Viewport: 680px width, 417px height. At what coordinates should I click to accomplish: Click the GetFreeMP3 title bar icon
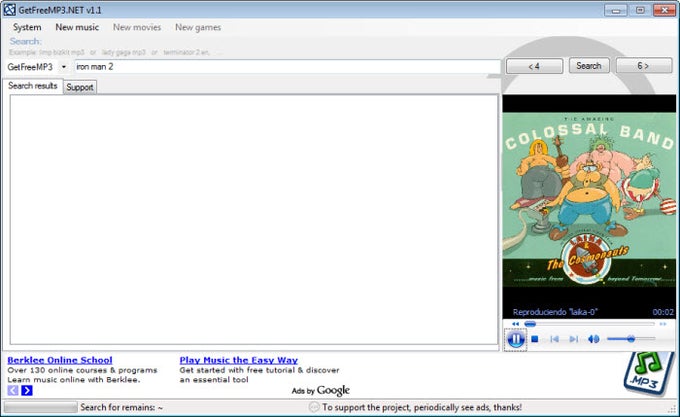pyautogui.click(x=9, y=10)
